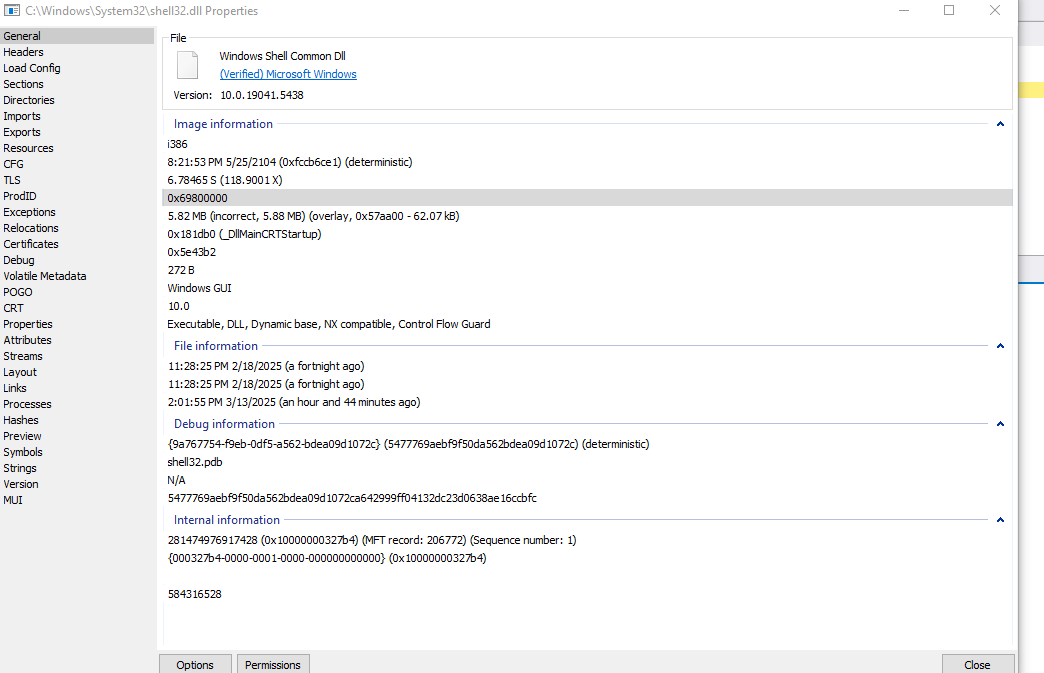Open the Headers page
Image resolution: width=1044 pixels, height=673 pixels.
point(77,52)
